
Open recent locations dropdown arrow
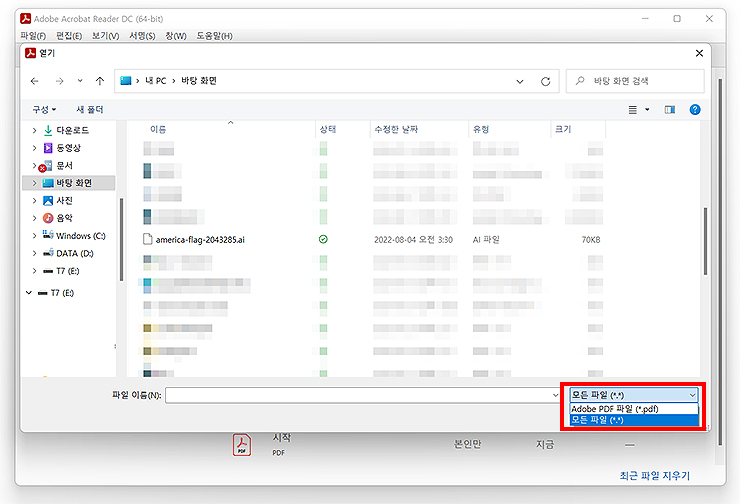click(x=80, y=81)
